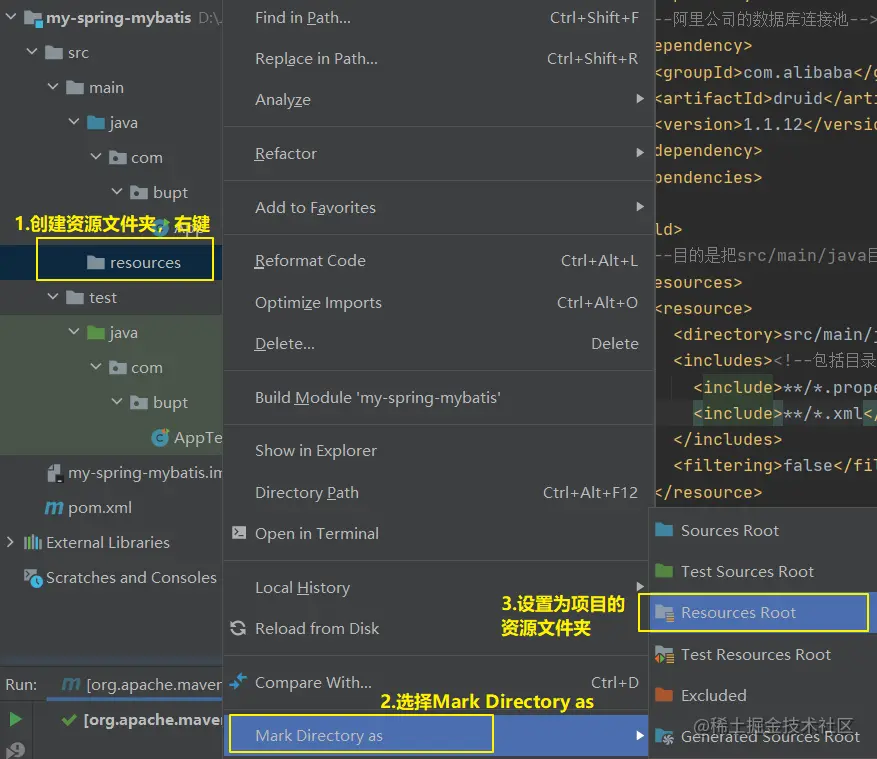This screenshot has height=759, width=877.
Task: Collapse the main java folder chevron
Action: (x=74, y=121)
